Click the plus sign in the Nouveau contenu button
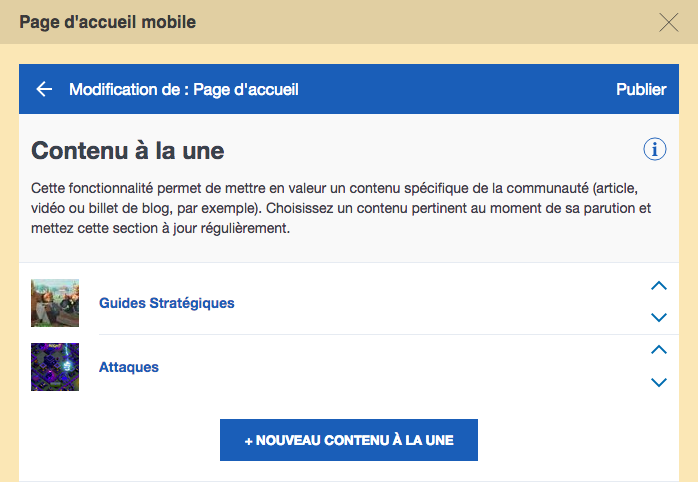698x482 pixels. click(249, 441)
